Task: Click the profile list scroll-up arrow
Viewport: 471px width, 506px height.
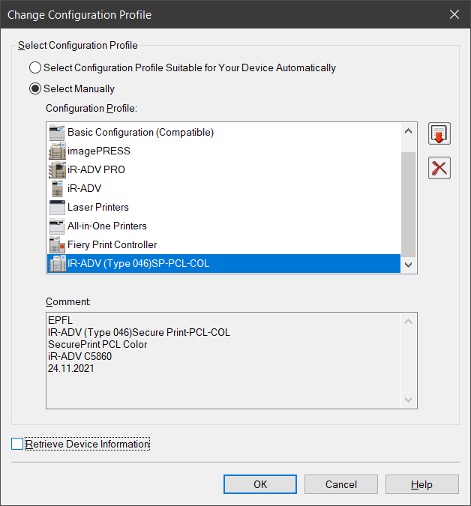Action: (x=408, y=131)
